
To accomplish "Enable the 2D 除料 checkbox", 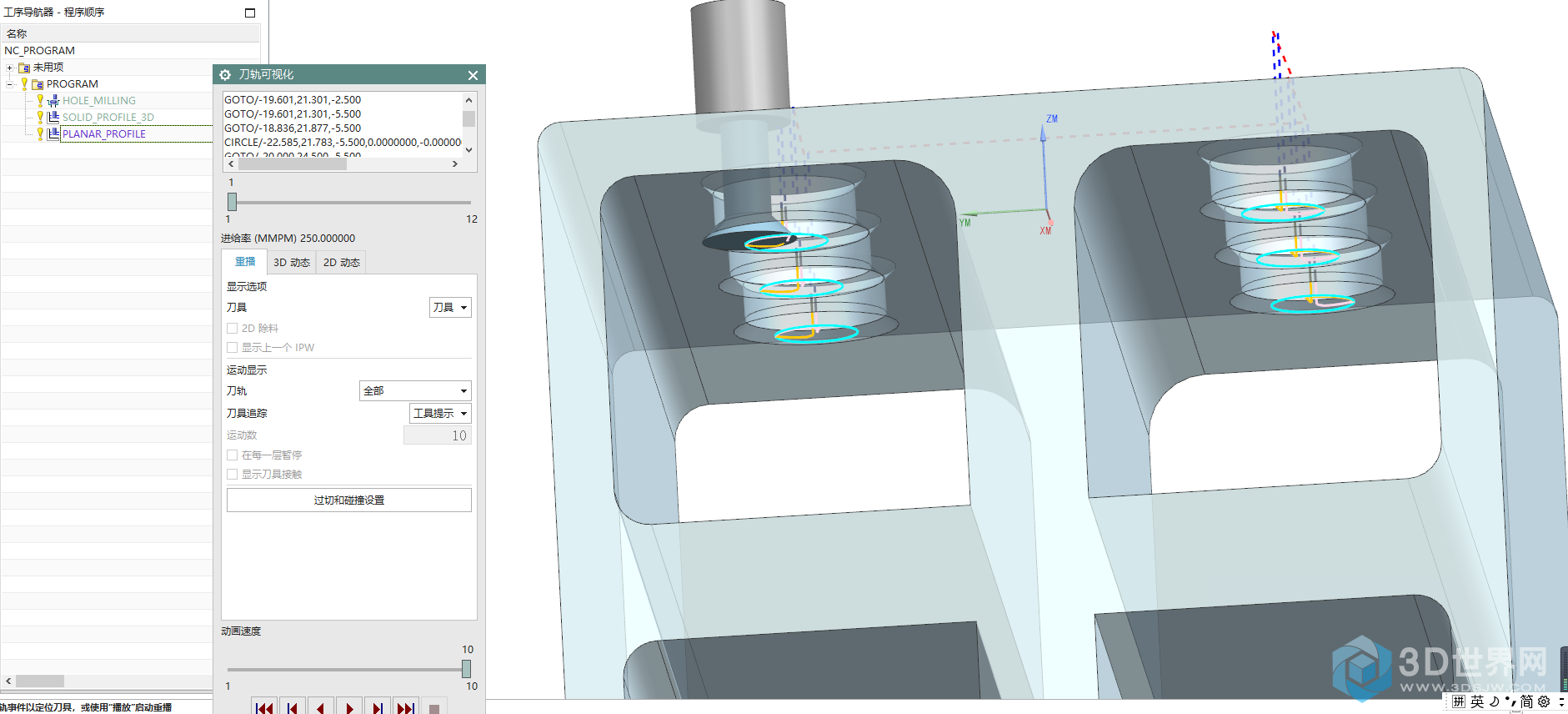I will pyautogui.click(x=233, y=329).
